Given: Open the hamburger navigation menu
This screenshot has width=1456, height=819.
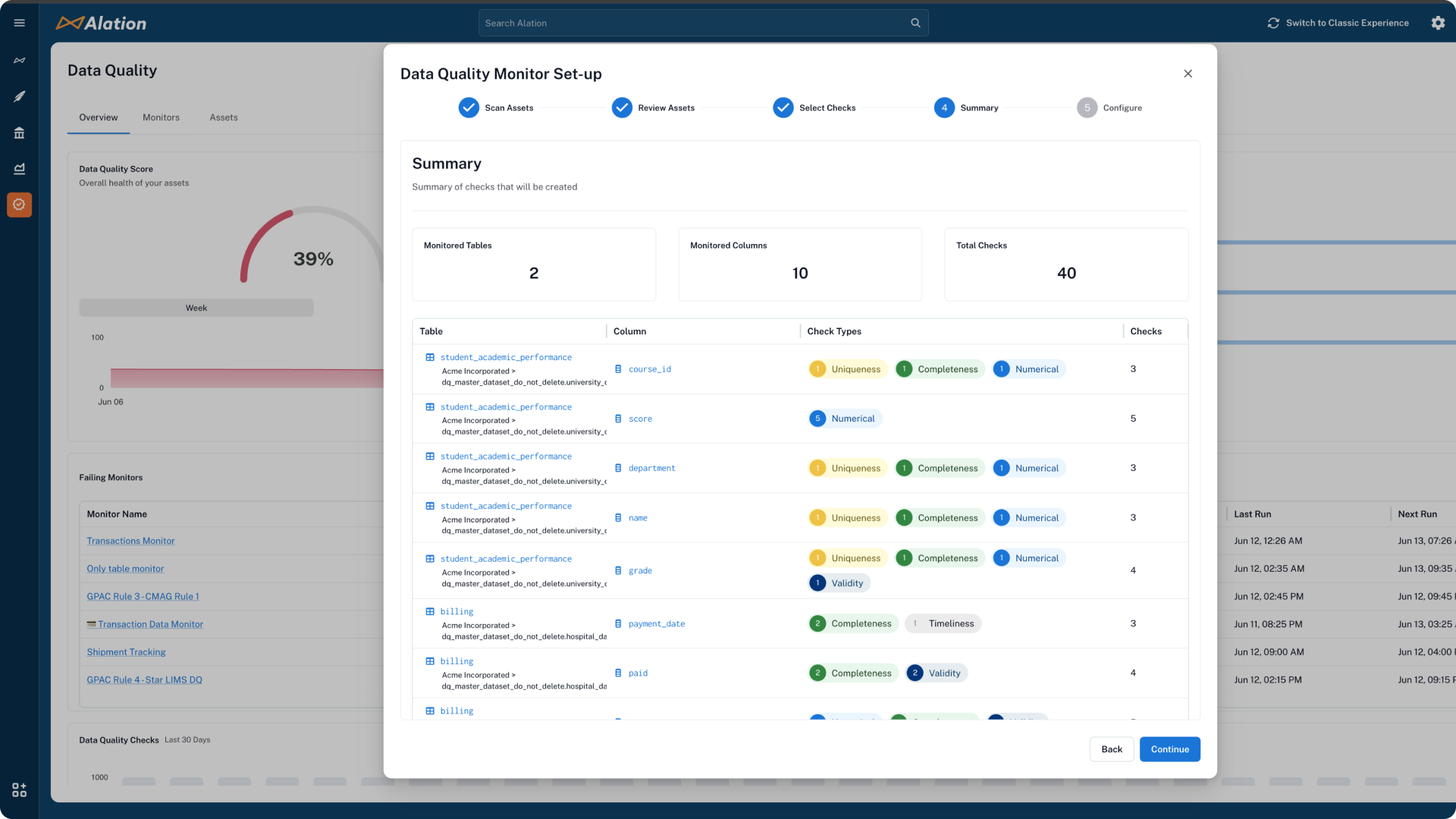Looking at the screenshot, I should (x=20, y=23).
